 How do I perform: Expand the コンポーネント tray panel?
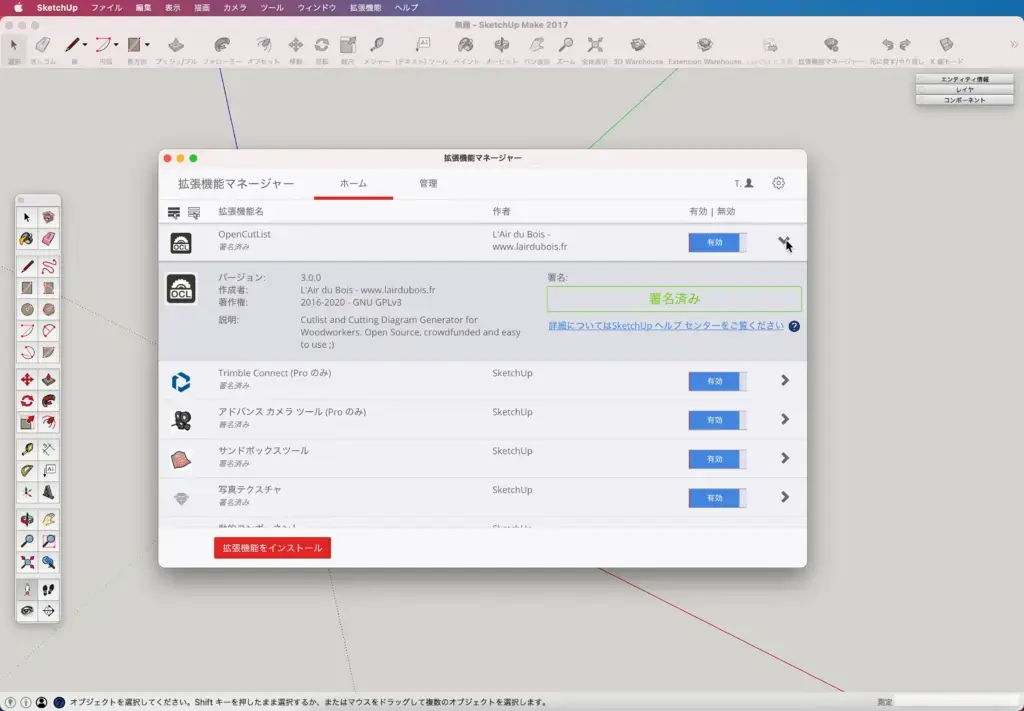coord(965,100)
